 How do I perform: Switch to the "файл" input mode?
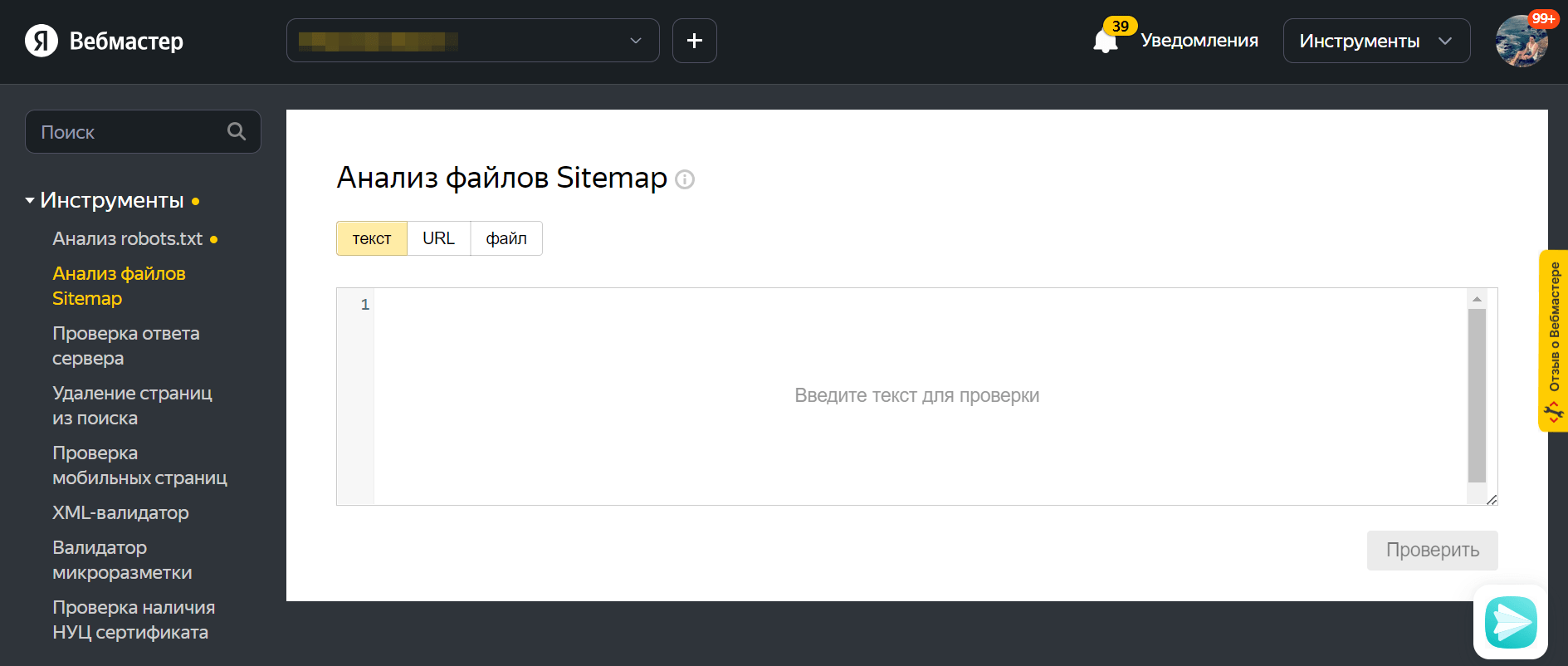tap(506, 238)
